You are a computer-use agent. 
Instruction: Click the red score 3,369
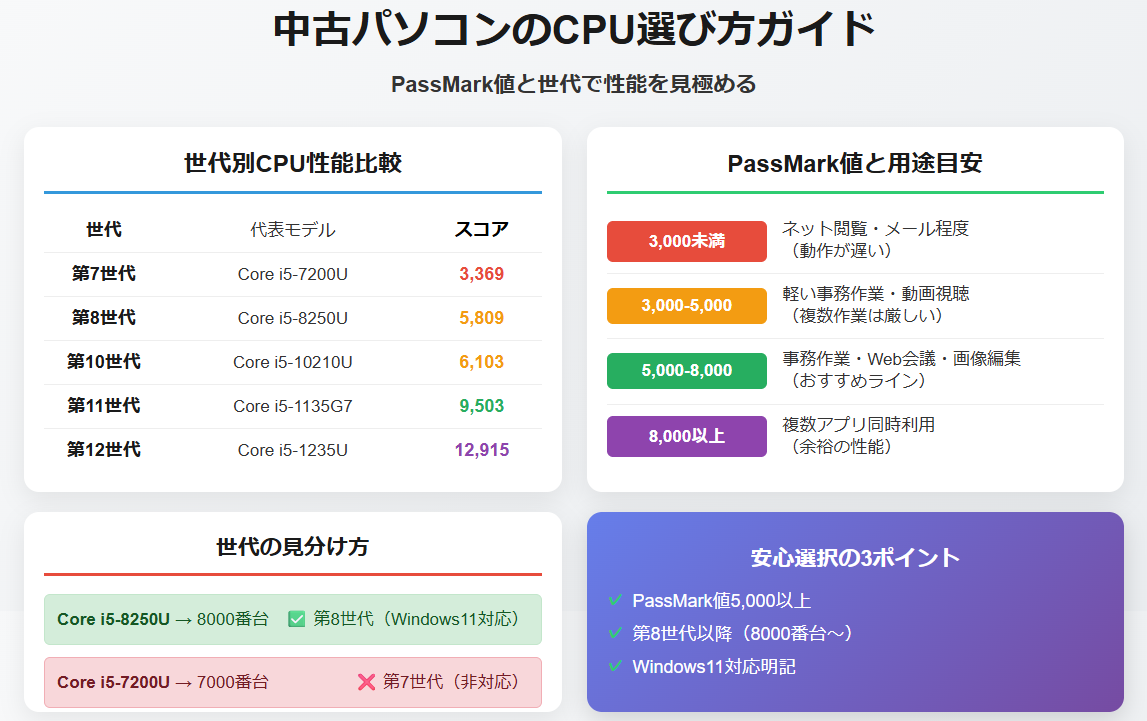pyautogui.click(x=481, y=274)
